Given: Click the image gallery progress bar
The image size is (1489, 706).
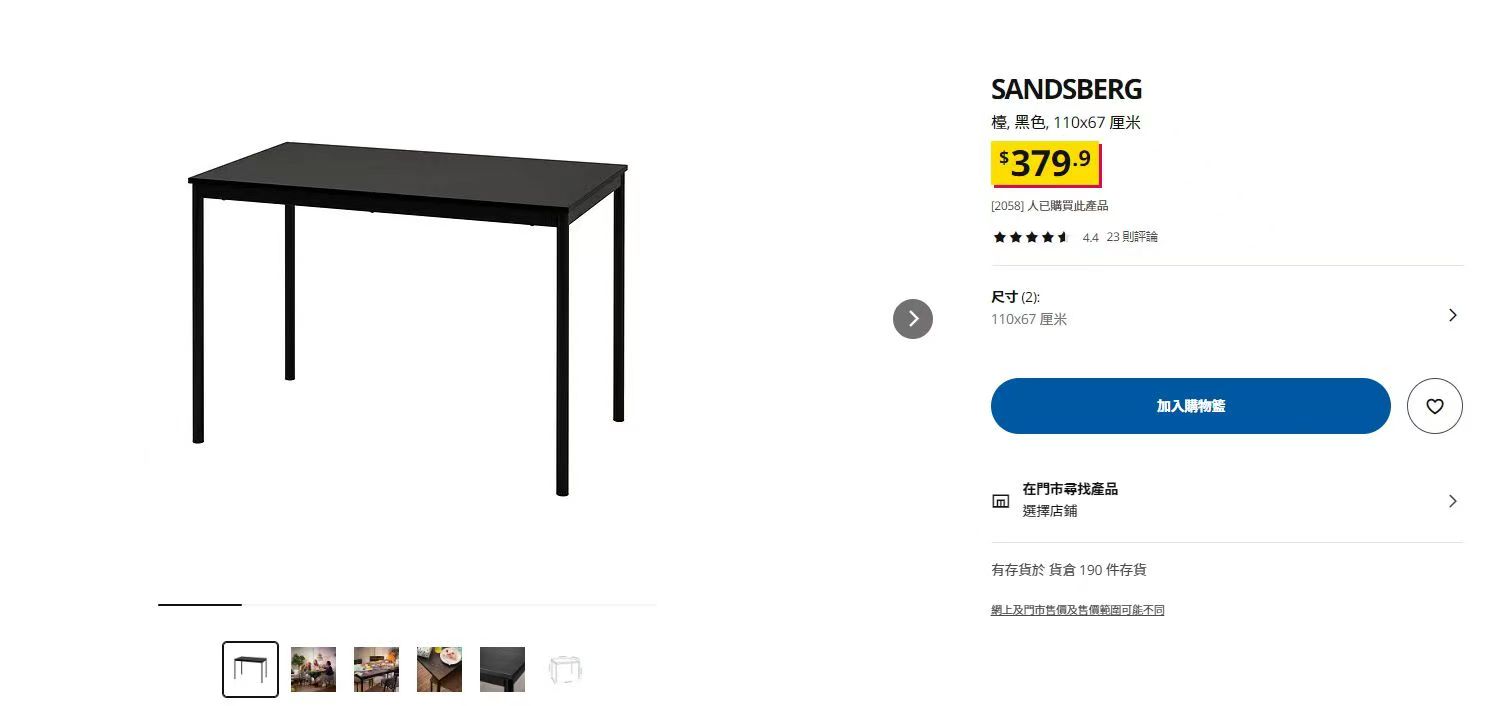Looking at the screenshot, I should [407, 605].
